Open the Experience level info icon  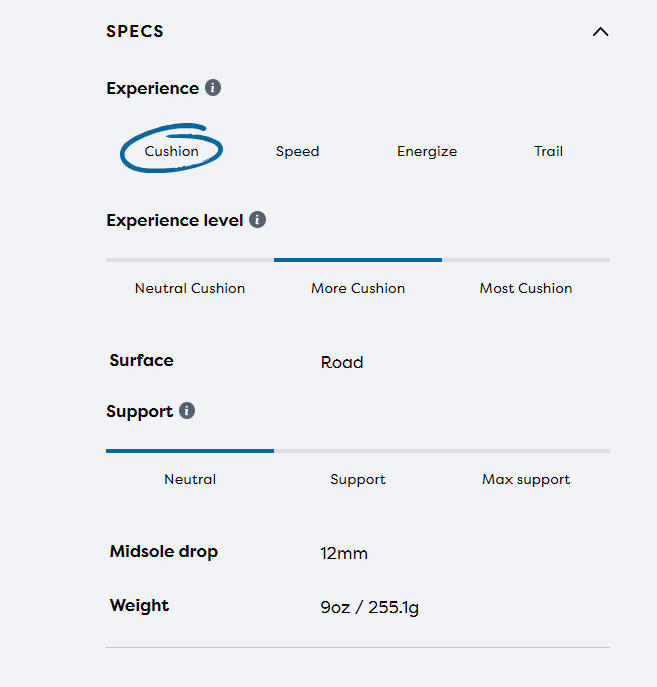(x=258, y=220)
